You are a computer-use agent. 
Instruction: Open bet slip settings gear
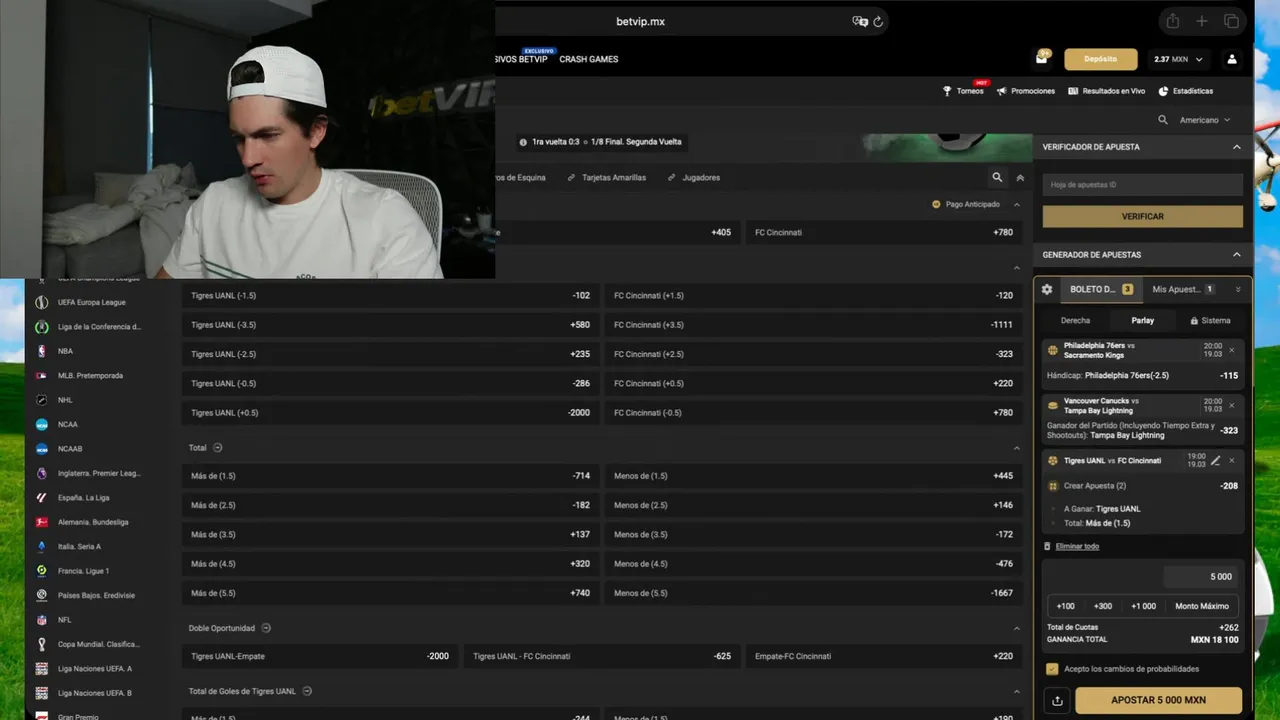[1047, 289]
